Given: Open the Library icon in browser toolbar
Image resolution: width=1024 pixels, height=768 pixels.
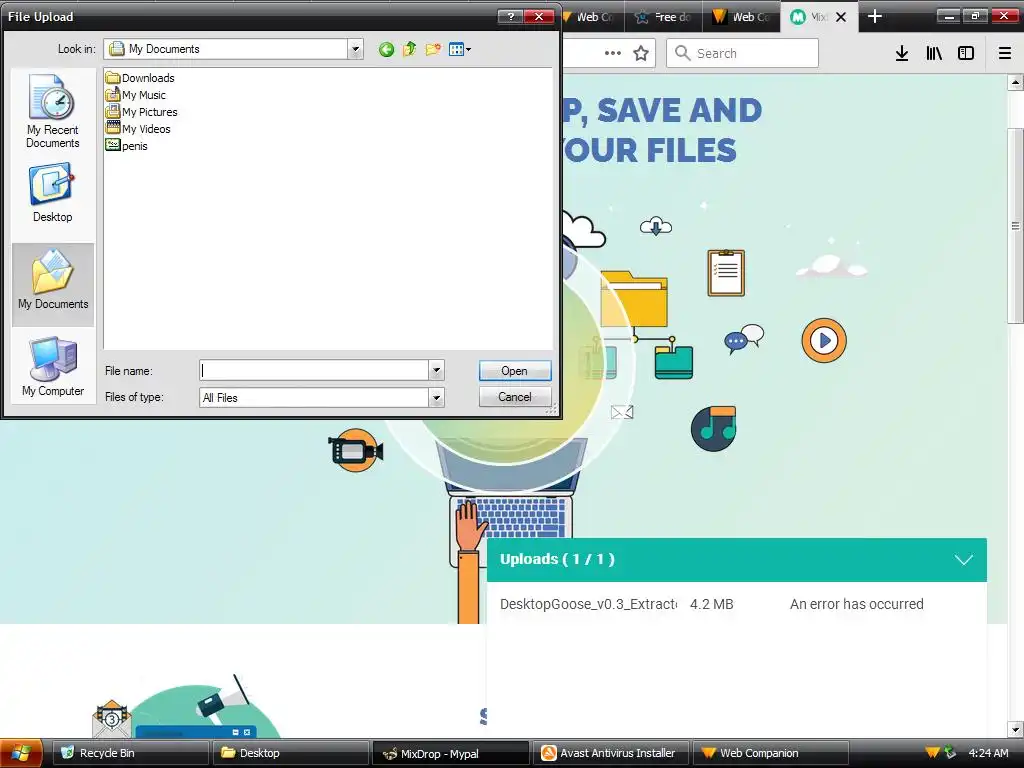Looking at the screenshot, I should point(934,53).
